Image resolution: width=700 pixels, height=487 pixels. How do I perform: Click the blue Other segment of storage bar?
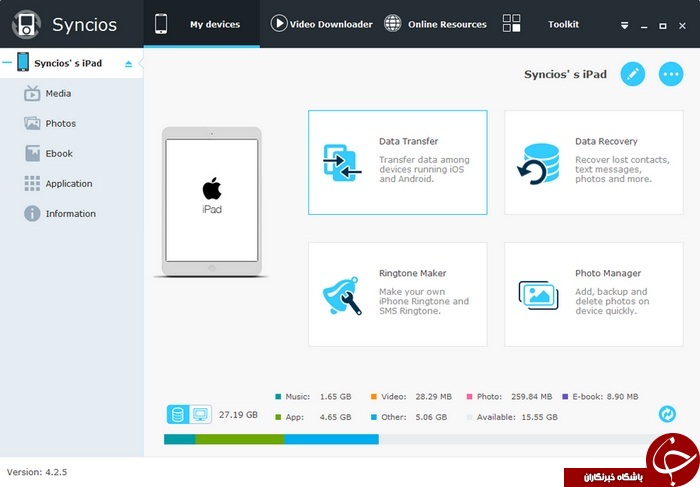point(331,439)
